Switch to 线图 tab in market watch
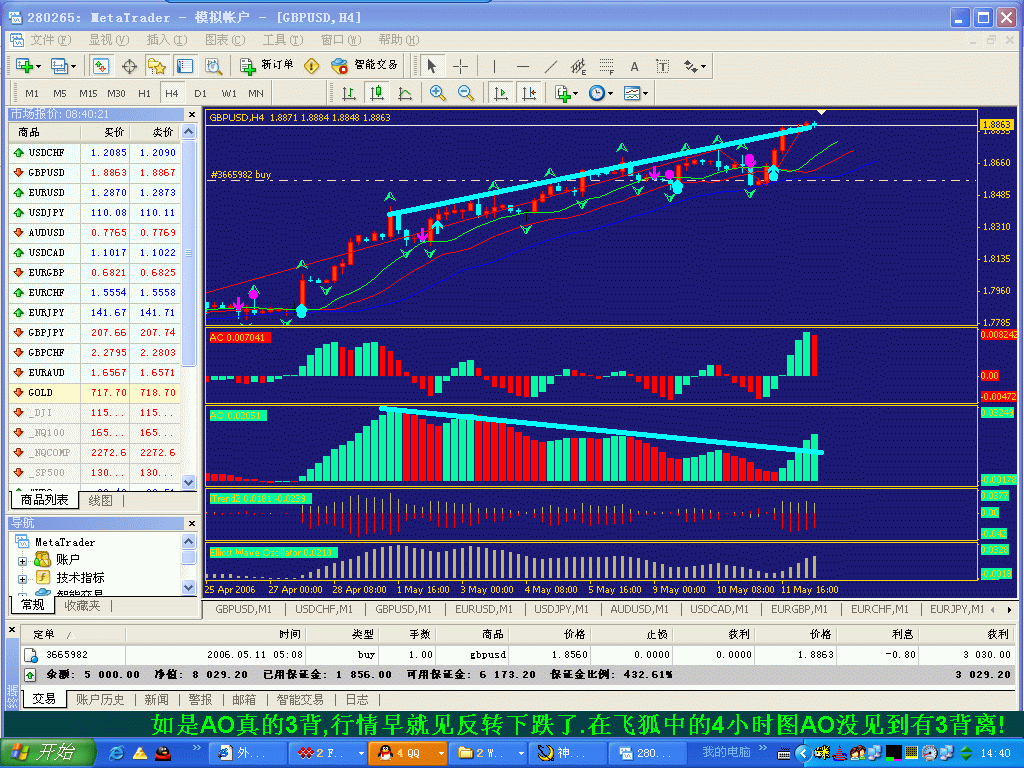The height and width of the screenshot is (768, 1024). coord(101,501)
